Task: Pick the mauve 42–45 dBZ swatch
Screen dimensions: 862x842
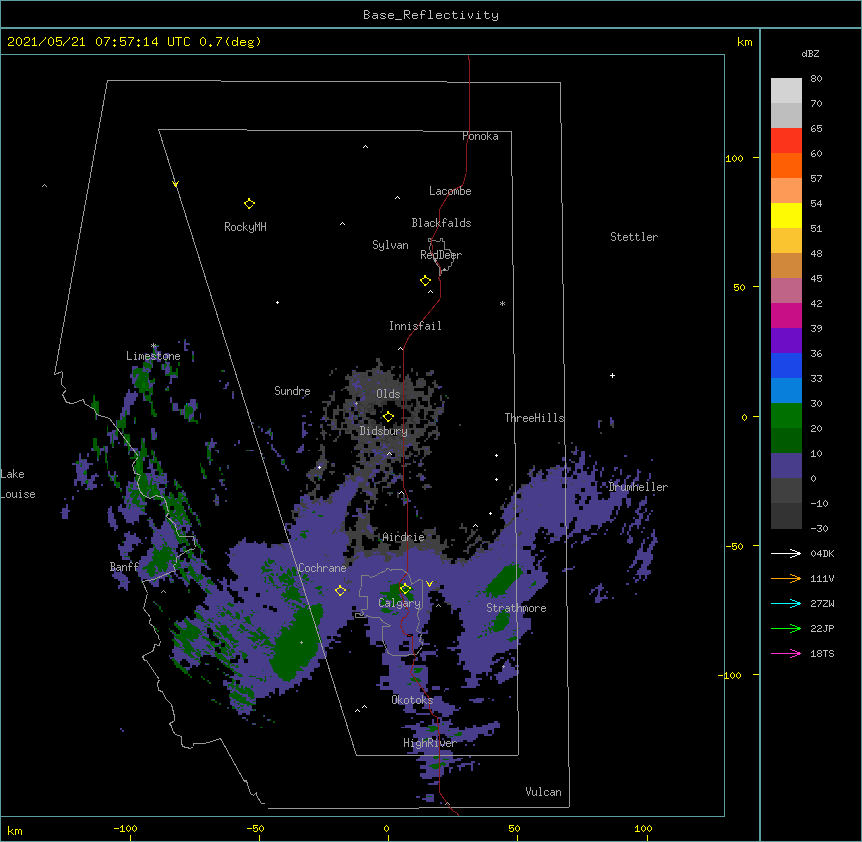Action: click(786, 291)
